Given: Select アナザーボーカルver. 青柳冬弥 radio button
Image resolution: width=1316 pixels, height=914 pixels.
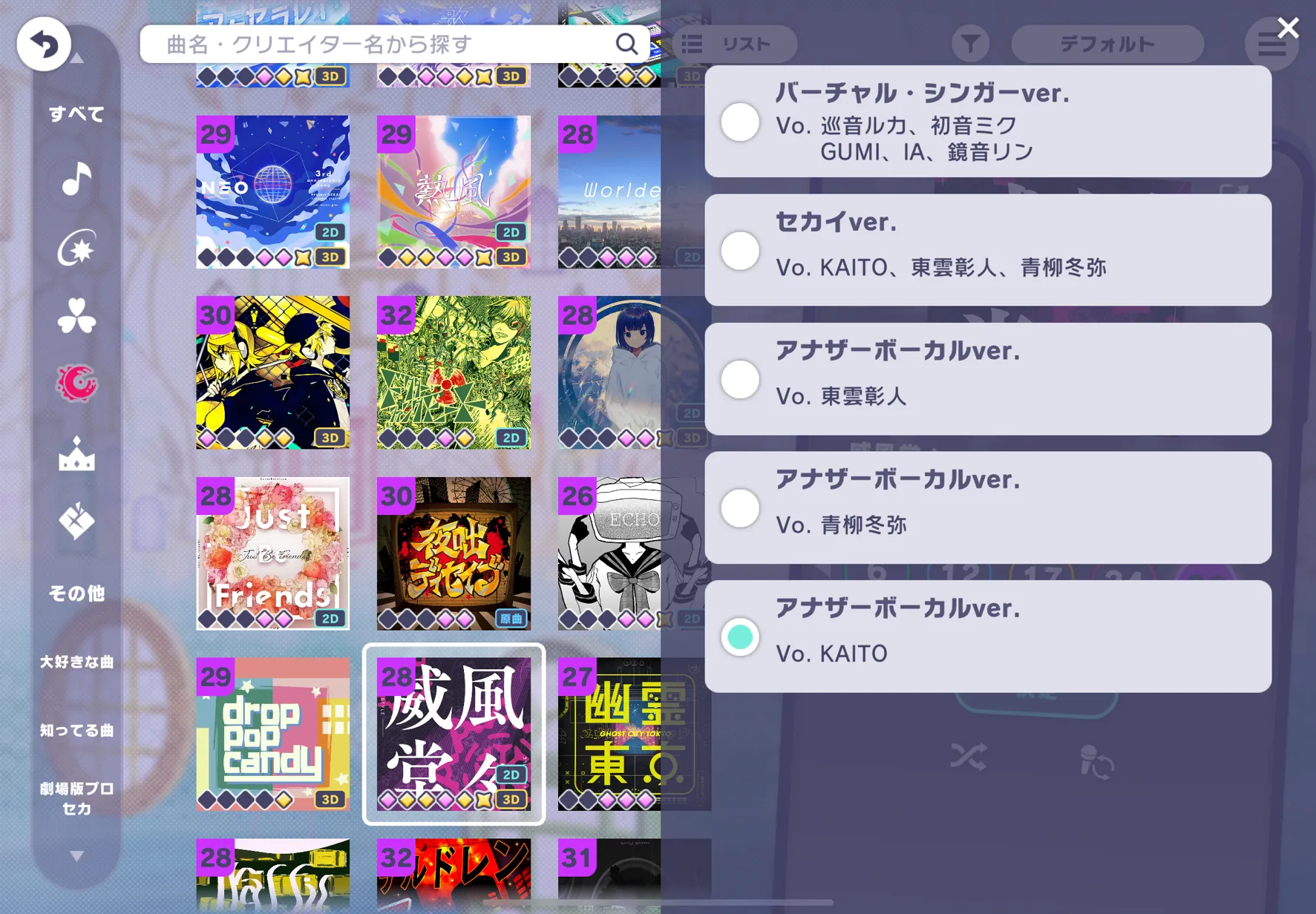Looking at the screenshot, I should point(740,508).
